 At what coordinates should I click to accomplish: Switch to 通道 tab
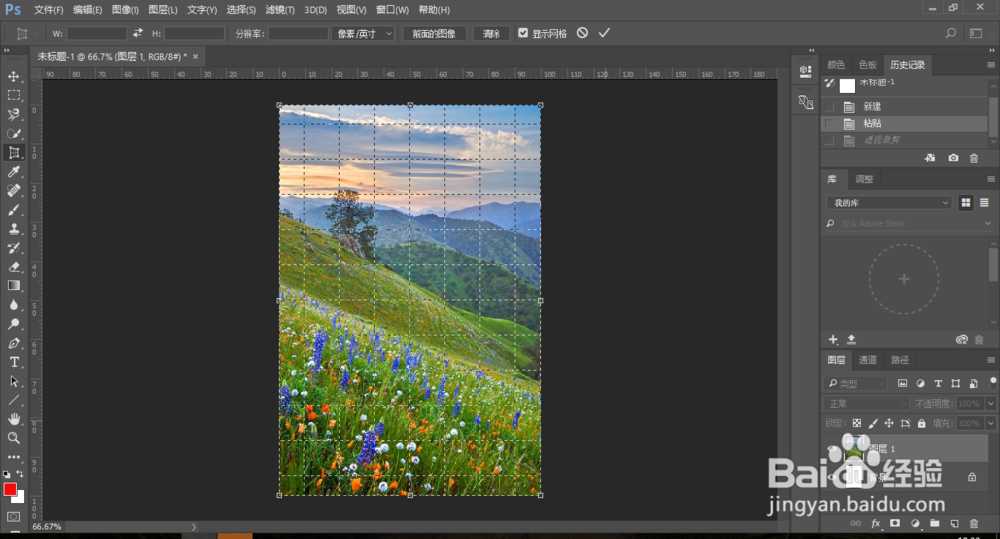pyautogui.click(x=867, y=360)
